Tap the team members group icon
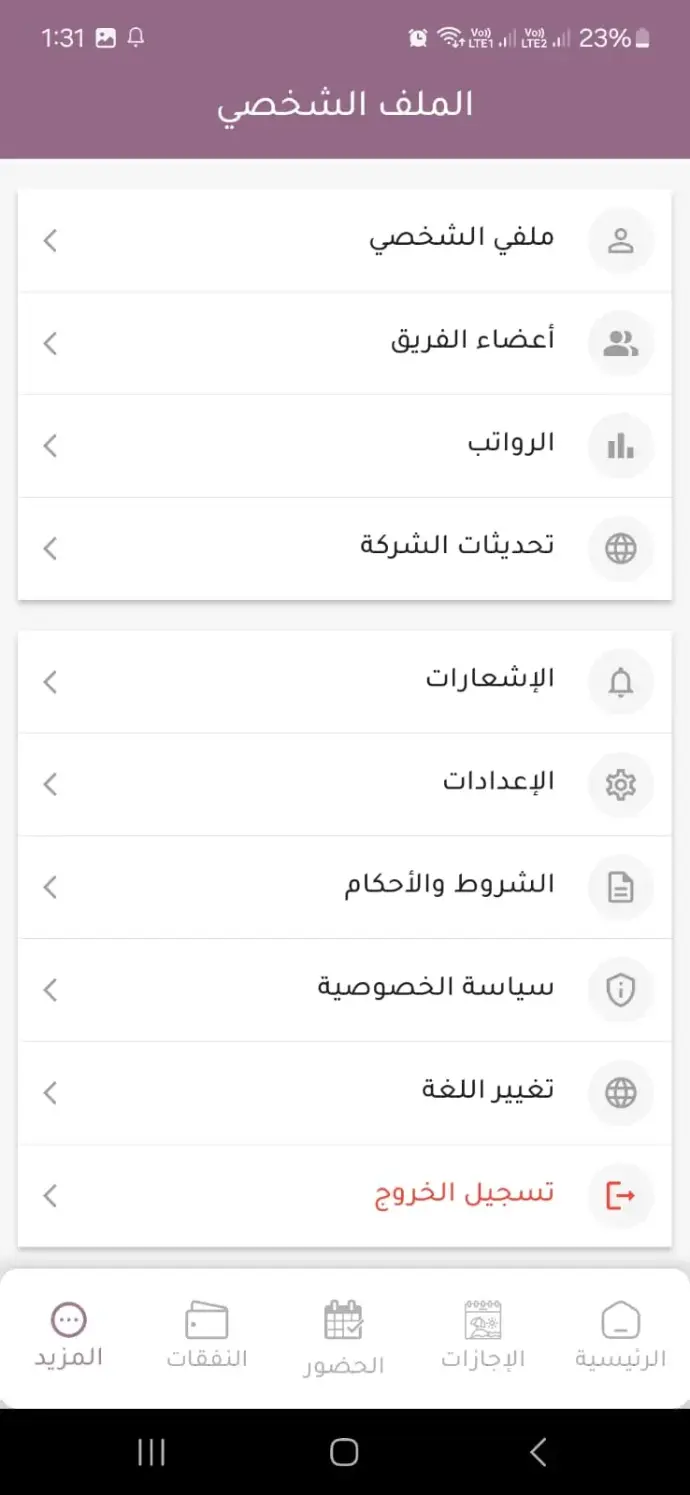Screen dimensions: 690x1495 [620, 344]
